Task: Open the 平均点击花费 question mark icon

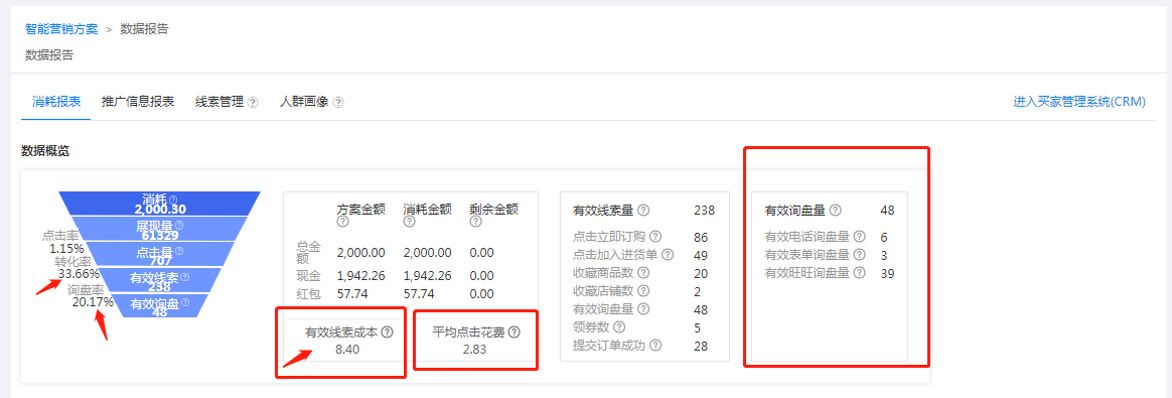Action: [513, 332]
